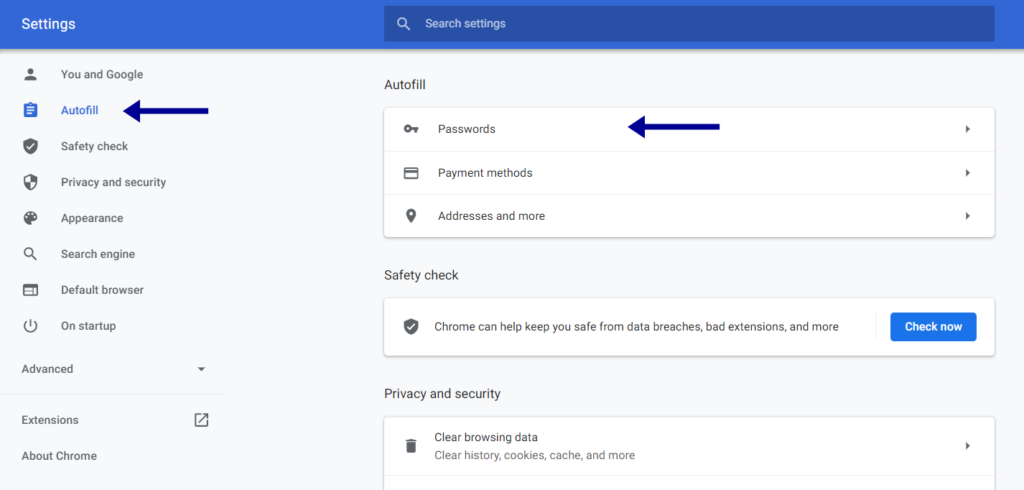The image size is (1024, 490).
Task: Click the Settings title text
Action: (x=48, y=24)
